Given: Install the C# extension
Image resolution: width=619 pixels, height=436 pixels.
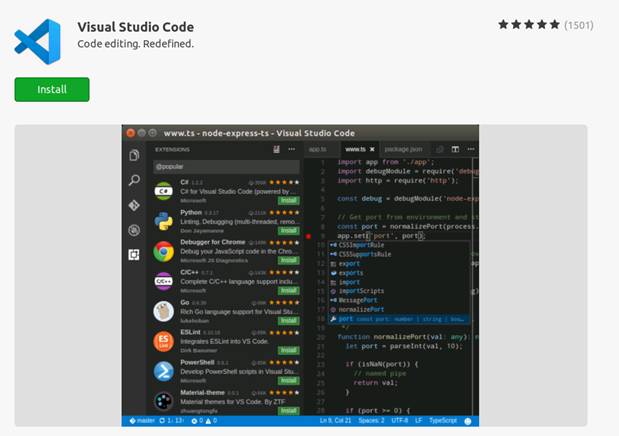Looking at the screenshot, I should 289,201.
